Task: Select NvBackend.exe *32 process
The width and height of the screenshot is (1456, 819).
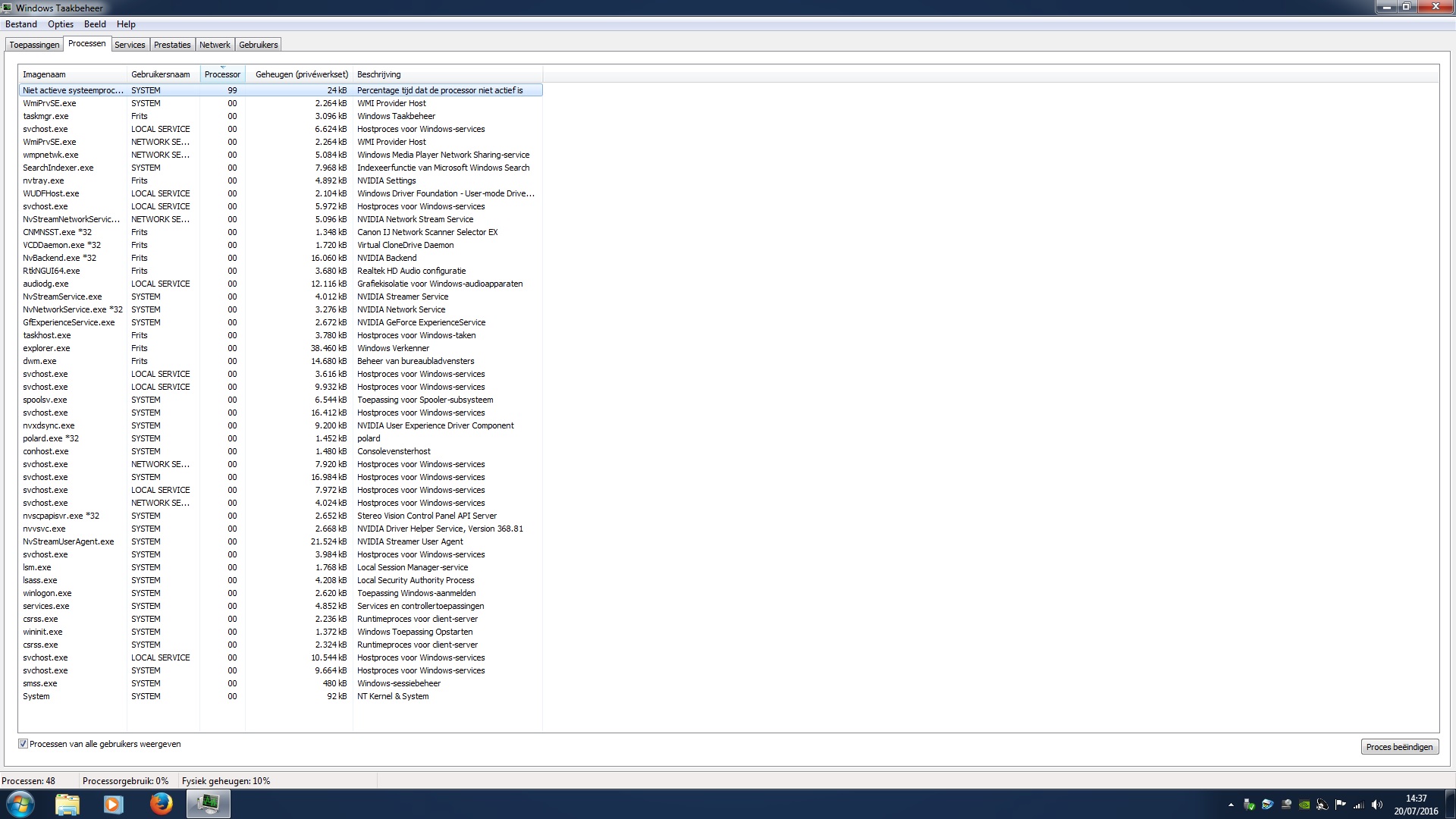Action: click(281, 258)
